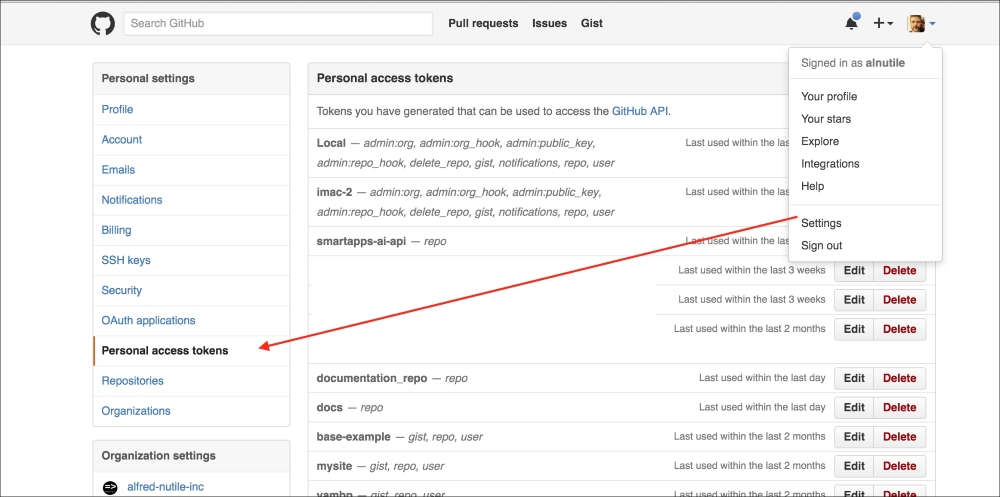Select Your stars from the user menu
This screenshot has width=1000, height=497.
click(826, 119)
